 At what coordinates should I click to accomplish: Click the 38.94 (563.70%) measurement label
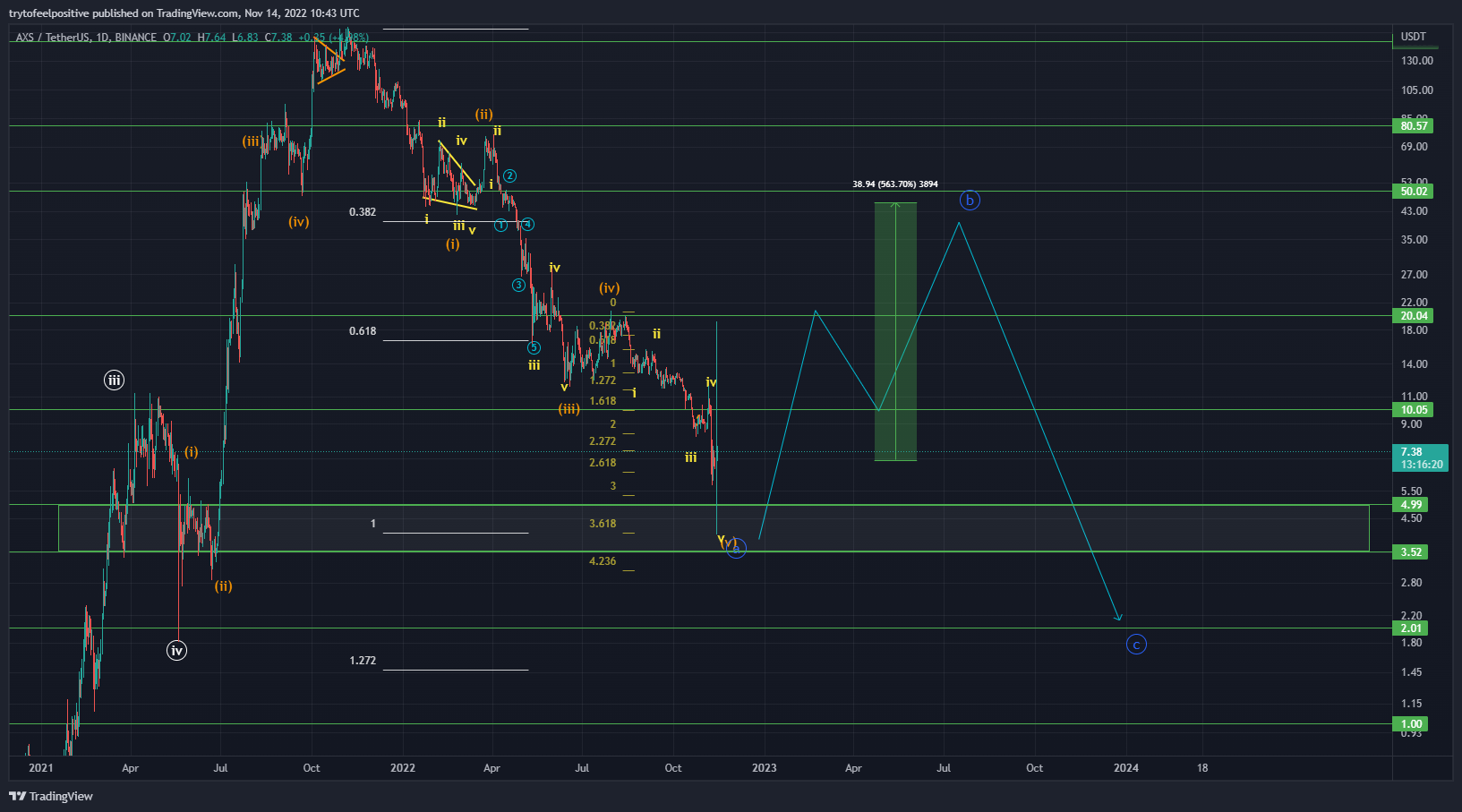click(x=895, y=184)
